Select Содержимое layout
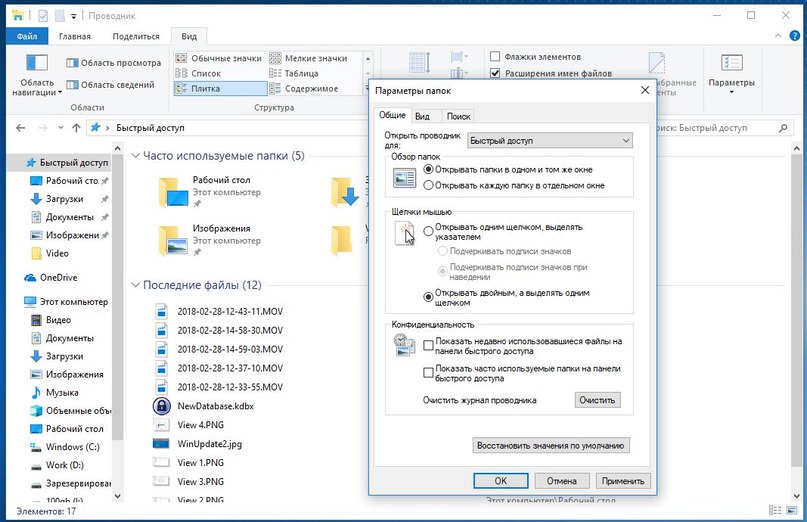The image size is (807, 522). [304, 89]
